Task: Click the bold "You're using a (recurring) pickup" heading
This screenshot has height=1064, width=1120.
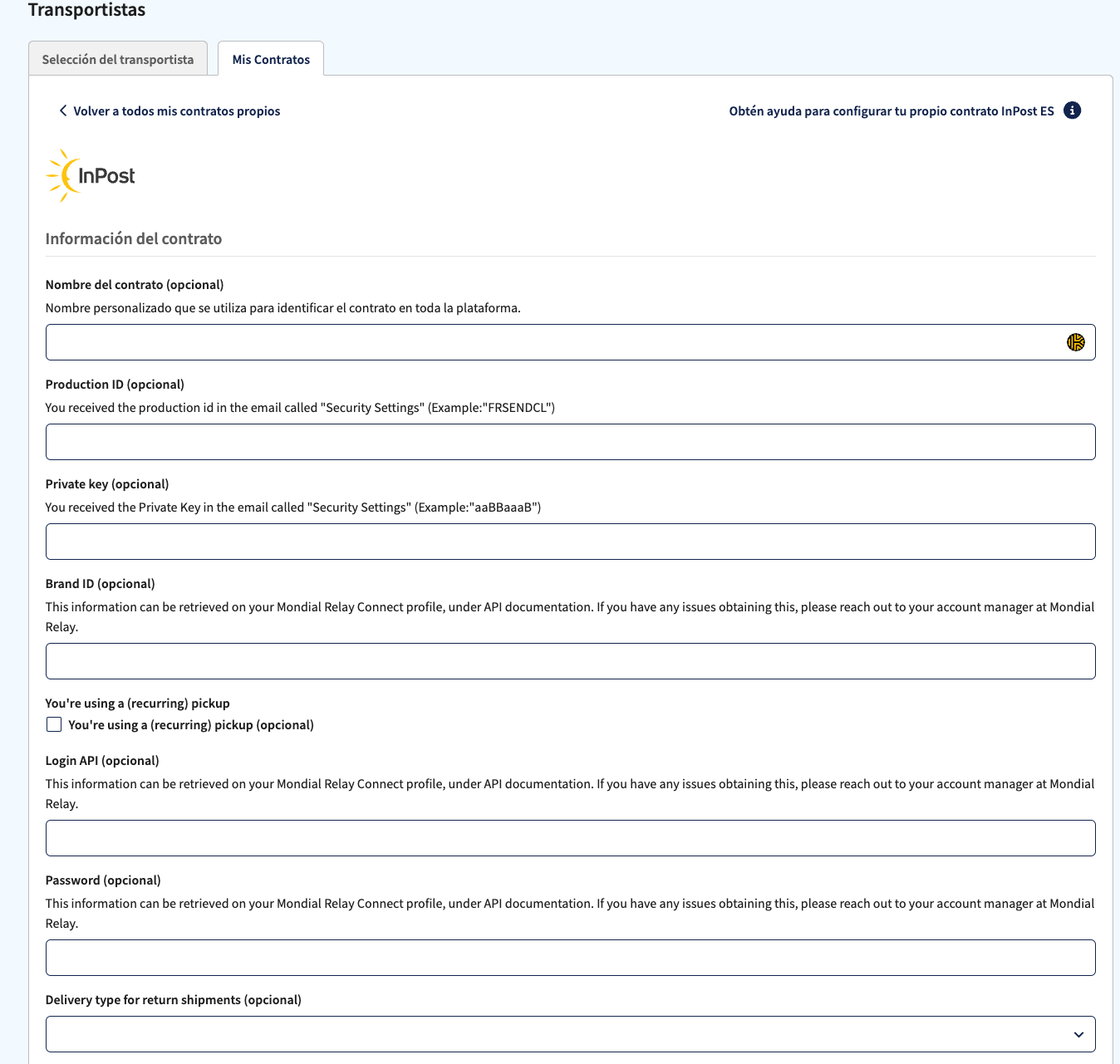Action: coord(138,703)
